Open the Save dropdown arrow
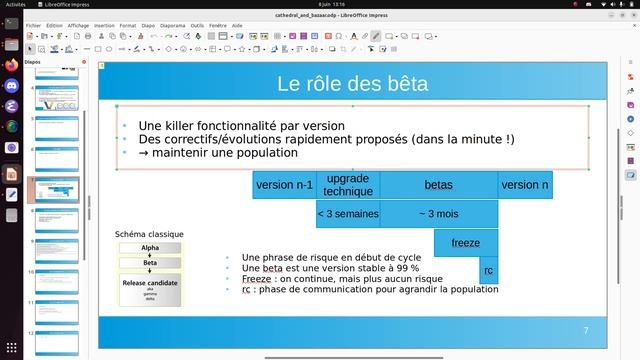Screen dimensions: 640x360 click(67, 36)
